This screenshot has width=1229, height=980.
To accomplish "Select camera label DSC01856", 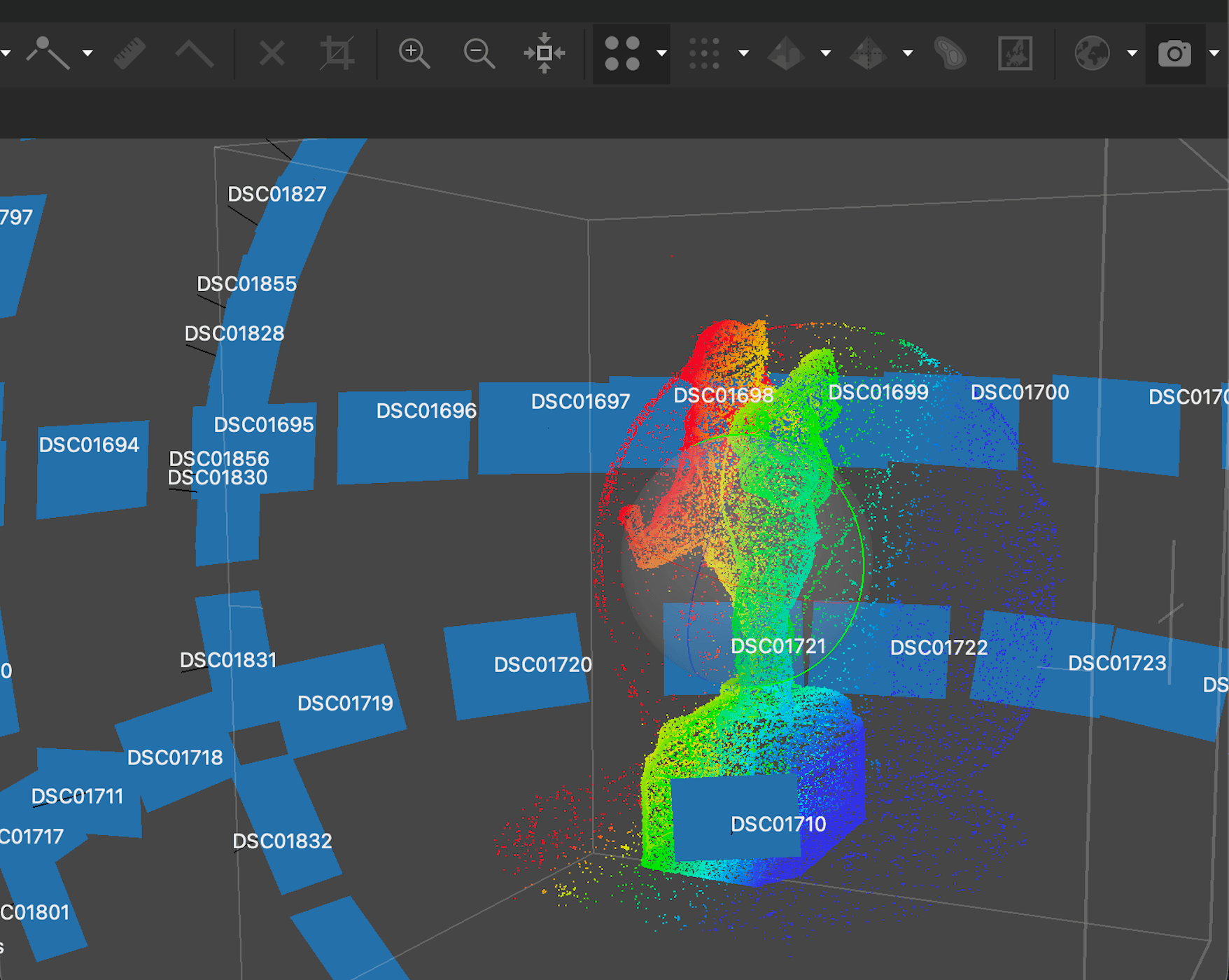I will [219, 458].
